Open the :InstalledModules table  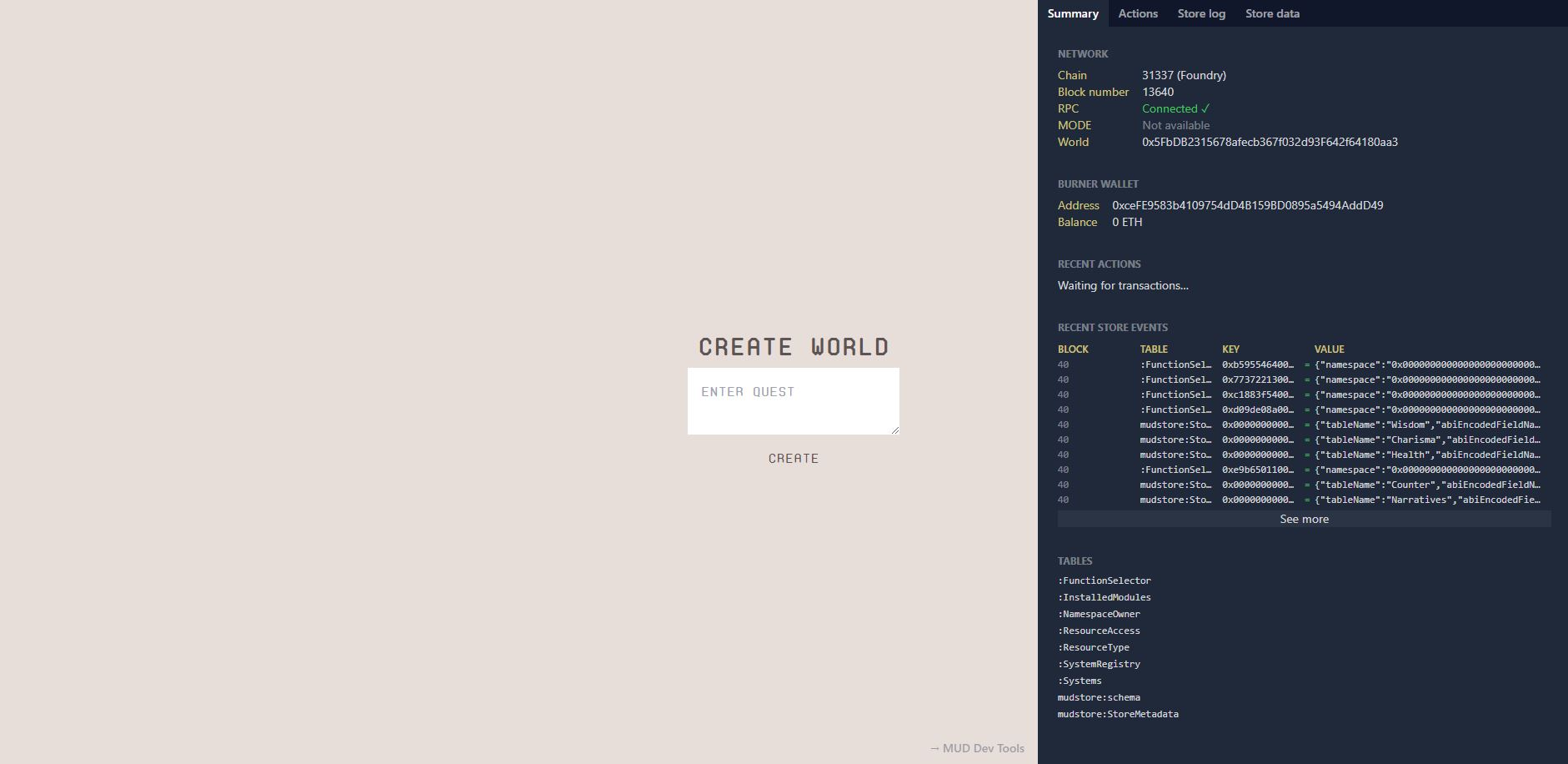(x=1105, y=597)
